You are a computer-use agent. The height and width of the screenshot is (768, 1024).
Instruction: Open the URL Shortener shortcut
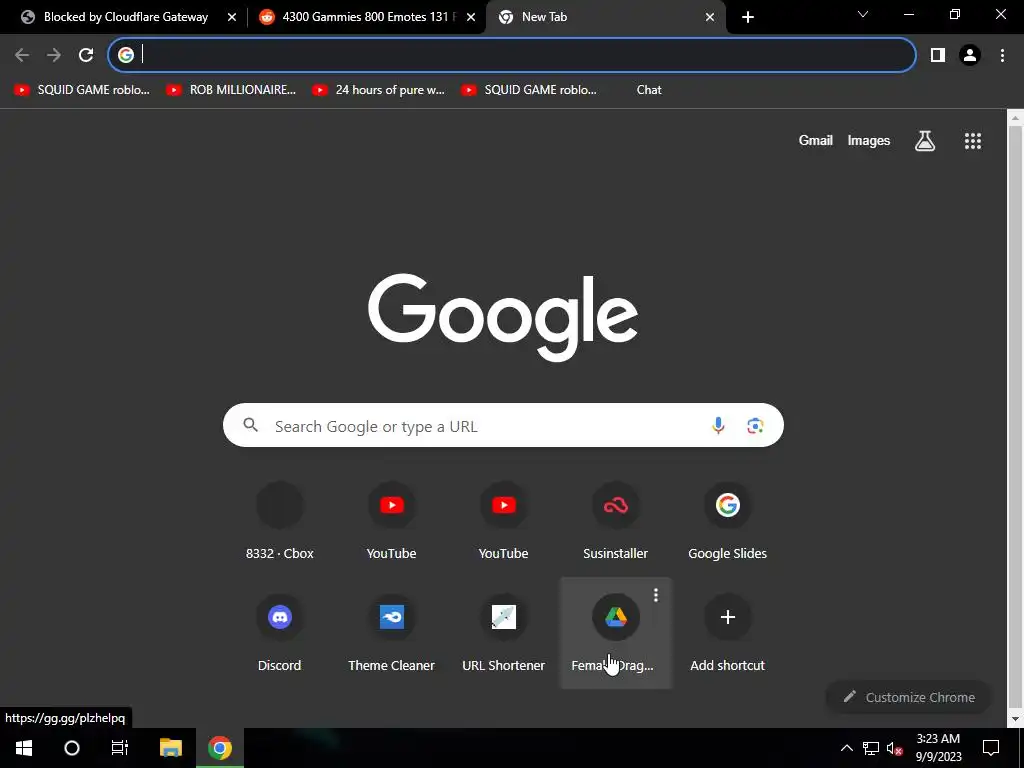(504, 635)
